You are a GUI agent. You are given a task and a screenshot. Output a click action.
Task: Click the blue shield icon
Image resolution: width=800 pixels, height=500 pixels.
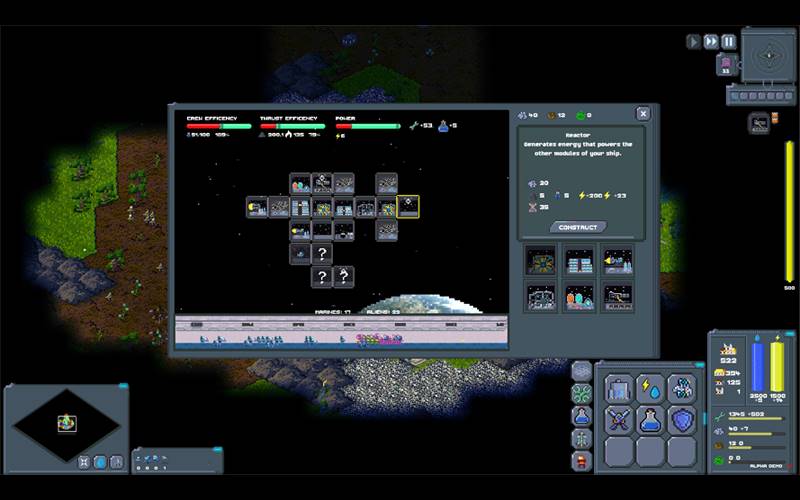(682, 419)
